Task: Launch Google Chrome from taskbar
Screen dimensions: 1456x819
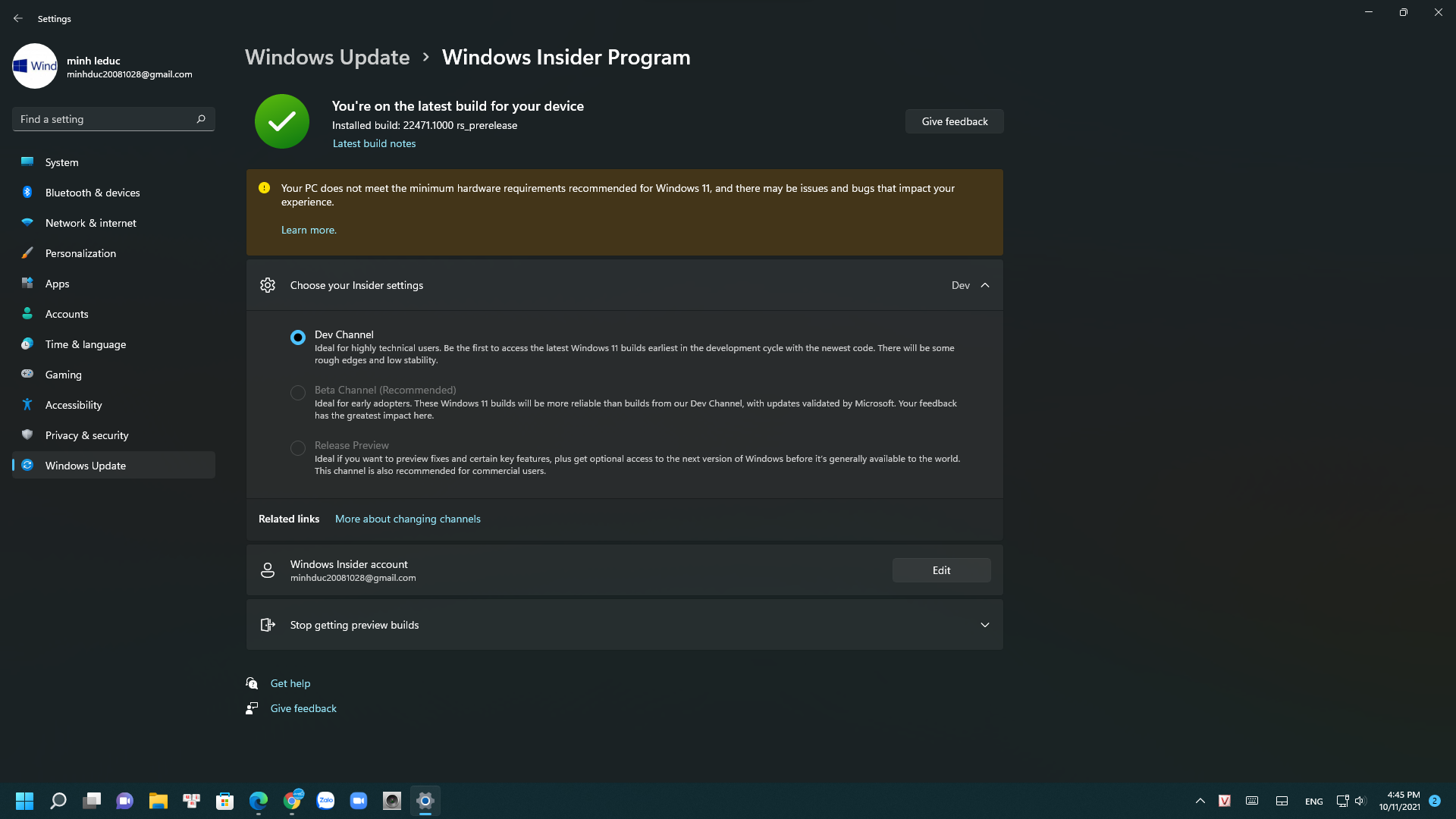Action: 292,801
